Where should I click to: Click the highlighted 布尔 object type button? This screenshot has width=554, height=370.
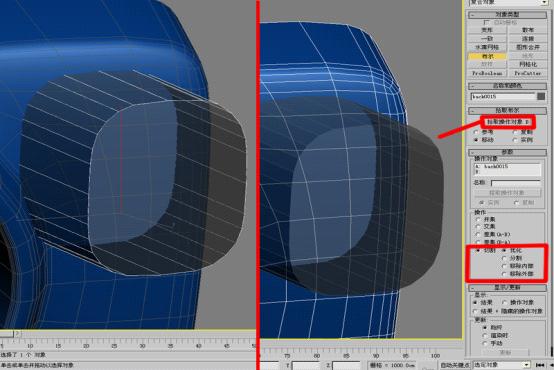tap(487, 56)
